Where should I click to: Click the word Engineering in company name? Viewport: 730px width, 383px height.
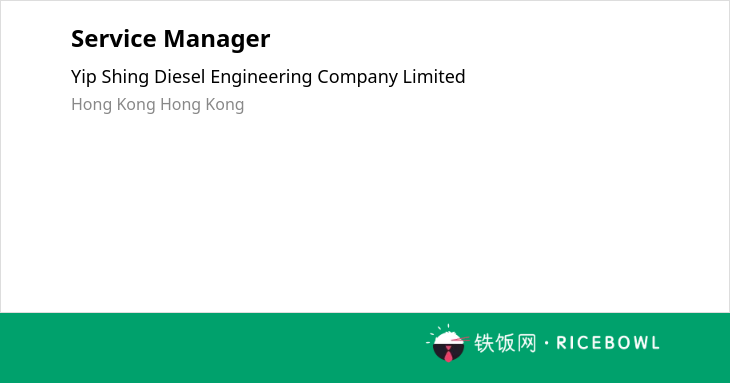pos(261,77)
